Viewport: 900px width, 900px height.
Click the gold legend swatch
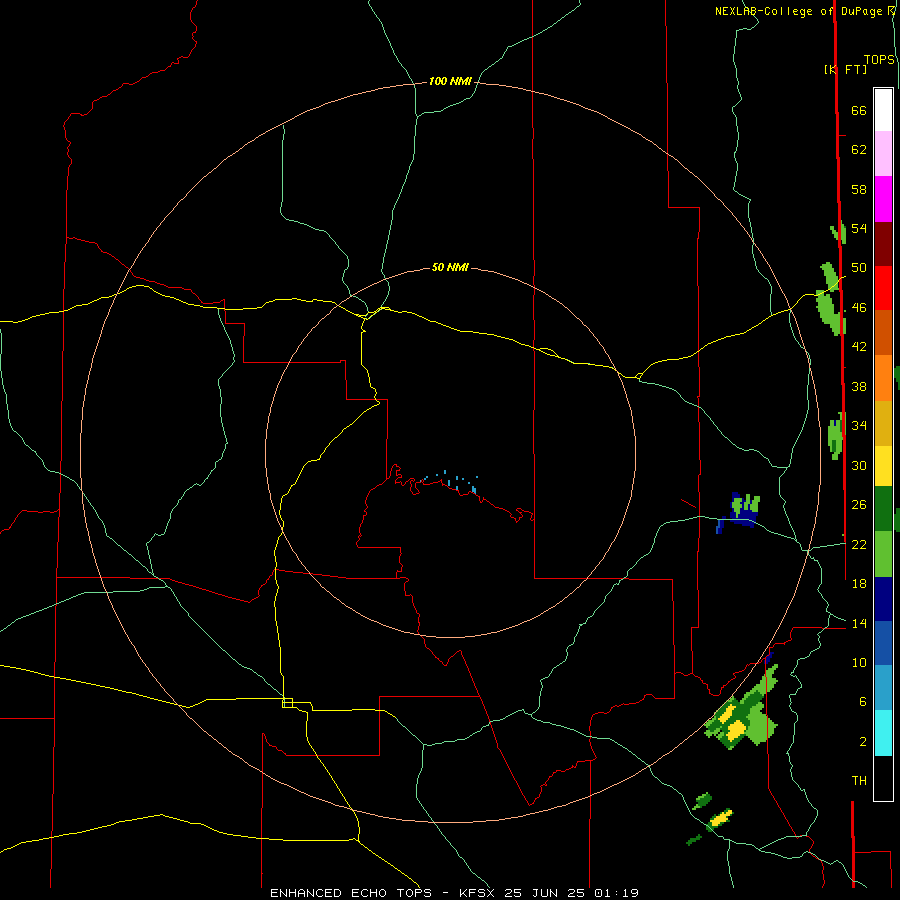pos(883,423)
